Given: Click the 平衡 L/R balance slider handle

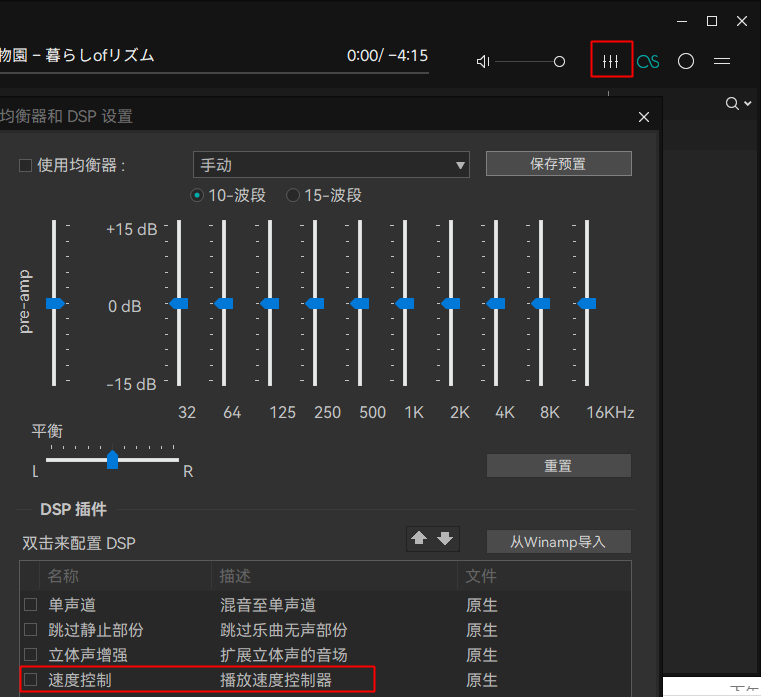Looking at the screenshot, I should point(112,460).
